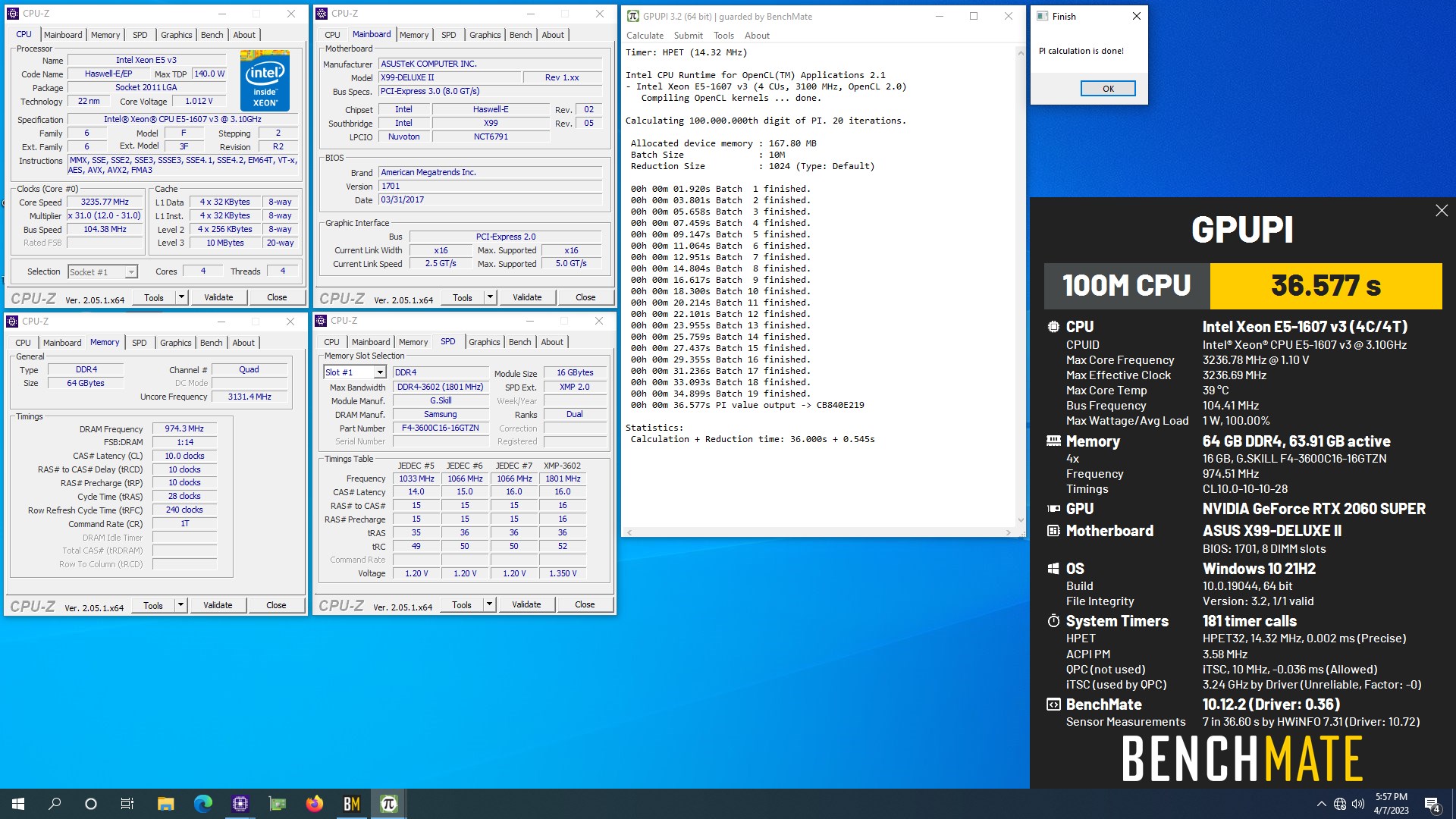This screenshot has width=1456, height=819.
Task: Expand Tools arrow in SPD window
Action: pos(489,604)
